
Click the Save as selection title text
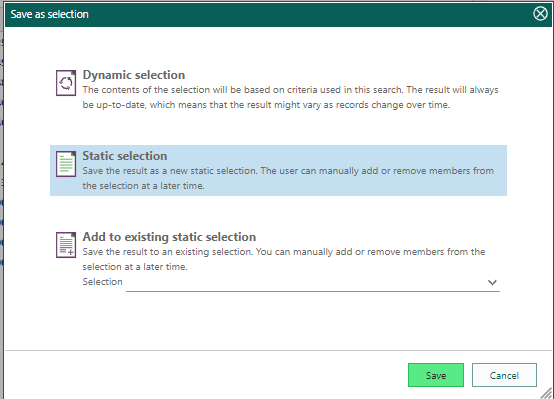[x=49, y=14]
